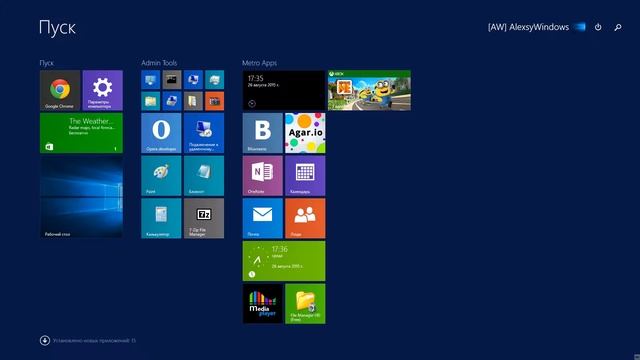The image size is (640, 360).
Task: Launch the Paint tile
Action: (x=161, y=176)
